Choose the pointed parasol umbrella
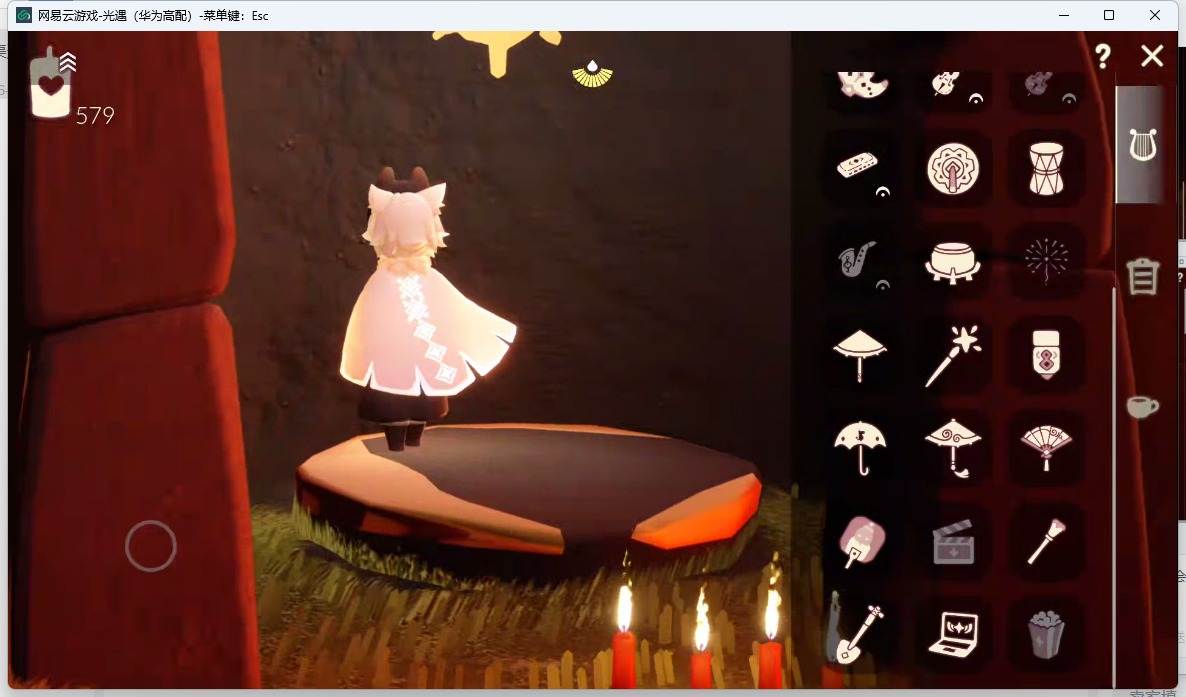The width and height of the screenshot is (1186, 697). (859, 355)
